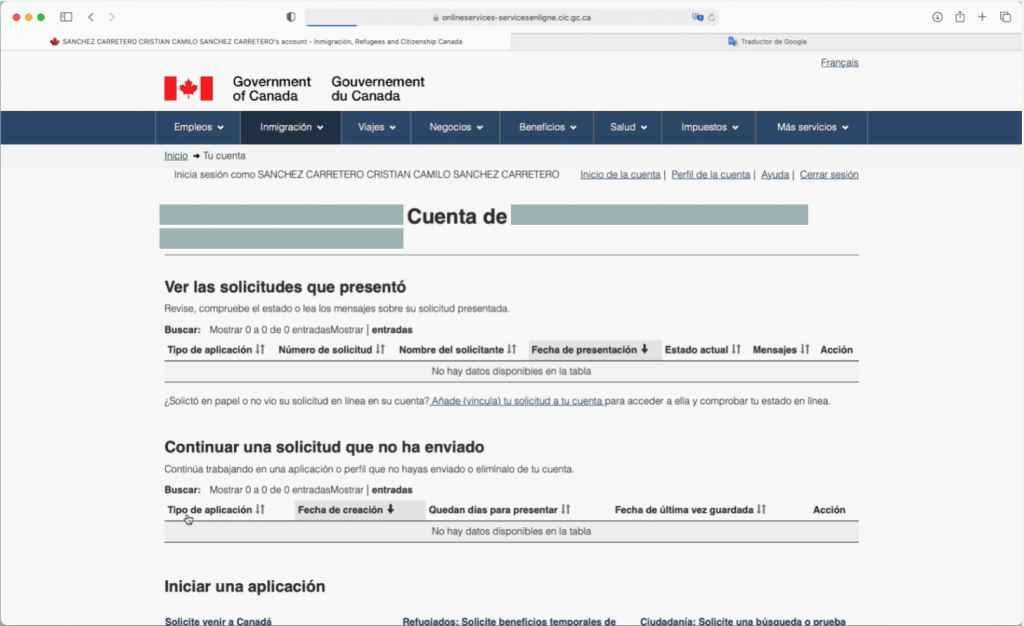Viewport: 1024px width, 626px height.
Task: Click the translate icon in address bar
Action: (697, 17)
